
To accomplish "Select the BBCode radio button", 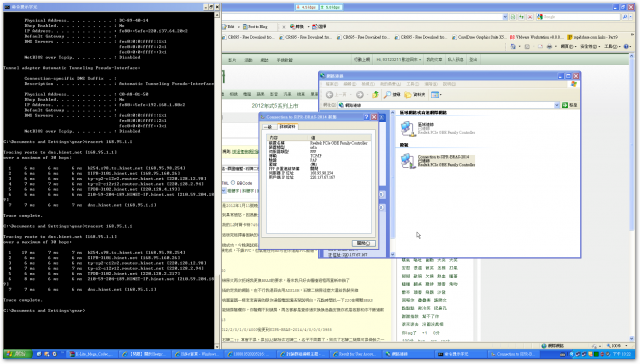I will tap(233, 182).
